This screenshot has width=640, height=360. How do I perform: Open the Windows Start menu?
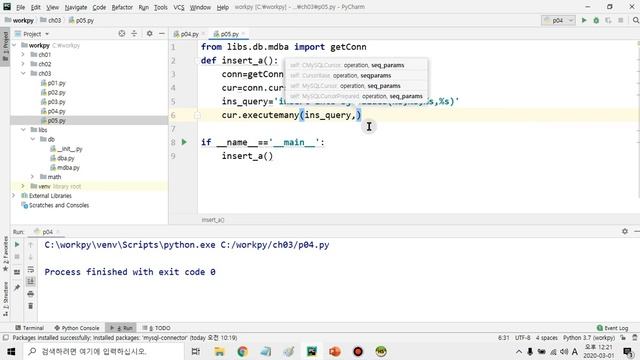click(11, 351)
